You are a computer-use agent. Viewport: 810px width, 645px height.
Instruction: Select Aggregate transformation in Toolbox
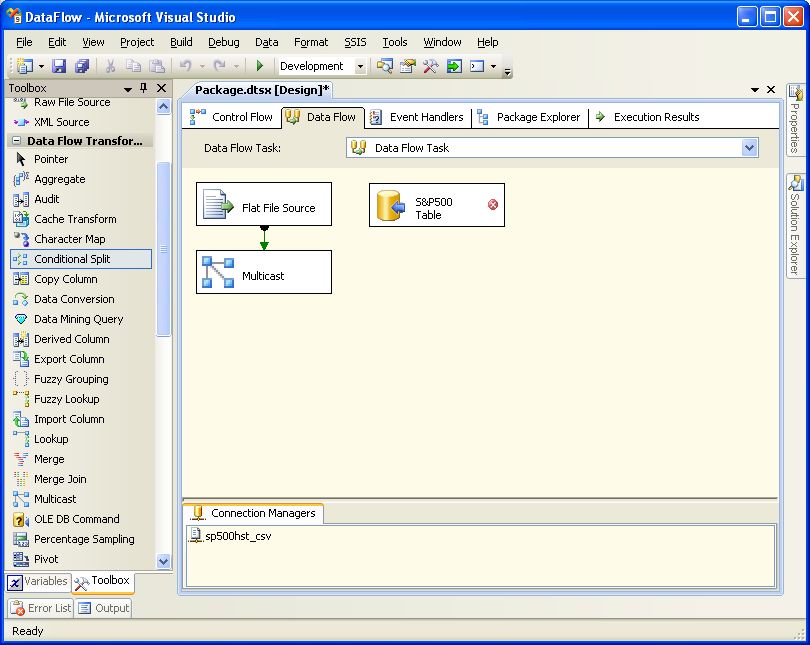tap(81, 179)
